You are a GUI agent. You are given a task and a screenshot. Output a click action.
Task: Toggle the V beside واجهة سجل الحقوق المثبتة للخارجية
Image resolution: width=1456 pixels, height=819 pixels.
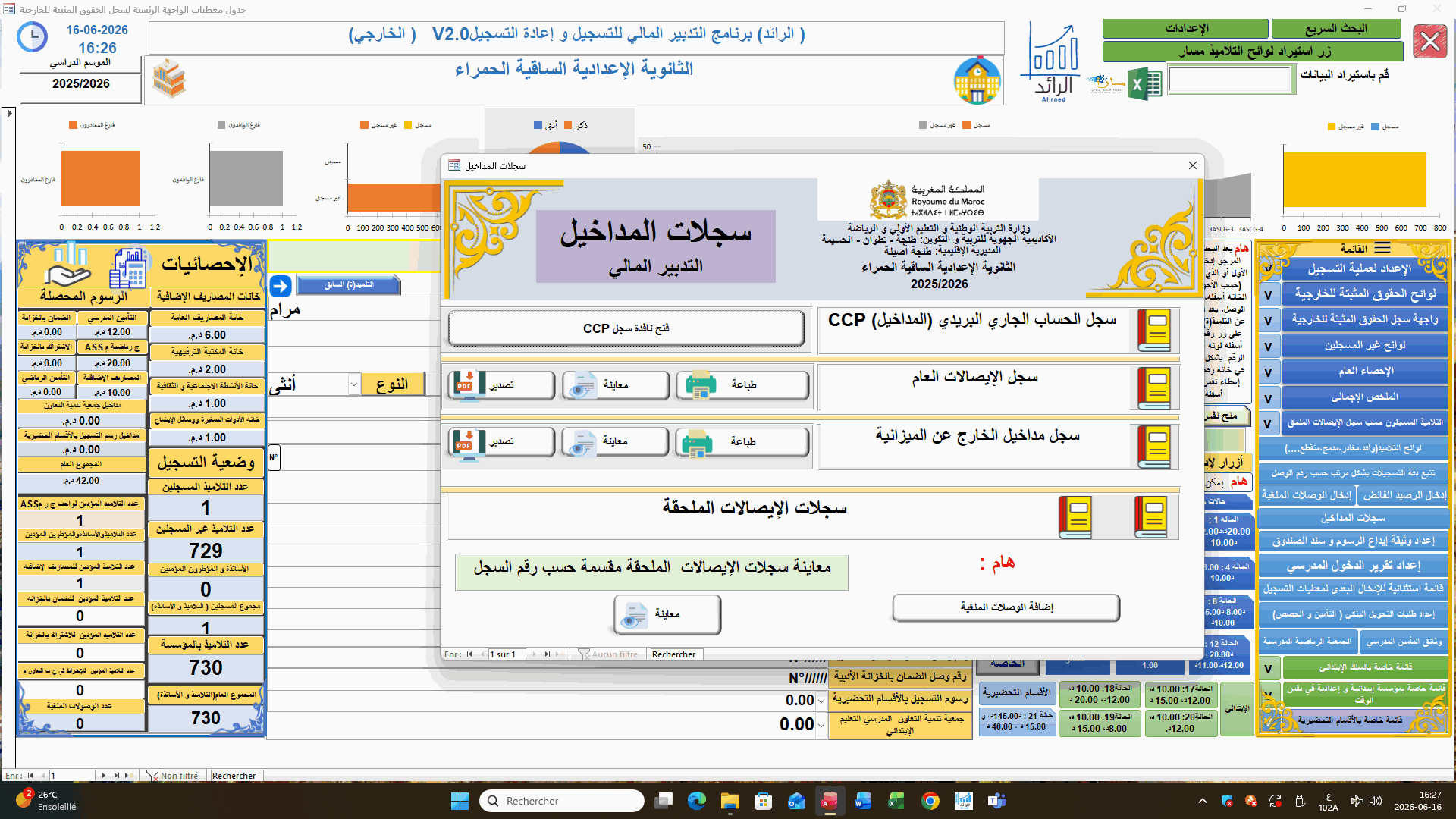pos(1268,321)
